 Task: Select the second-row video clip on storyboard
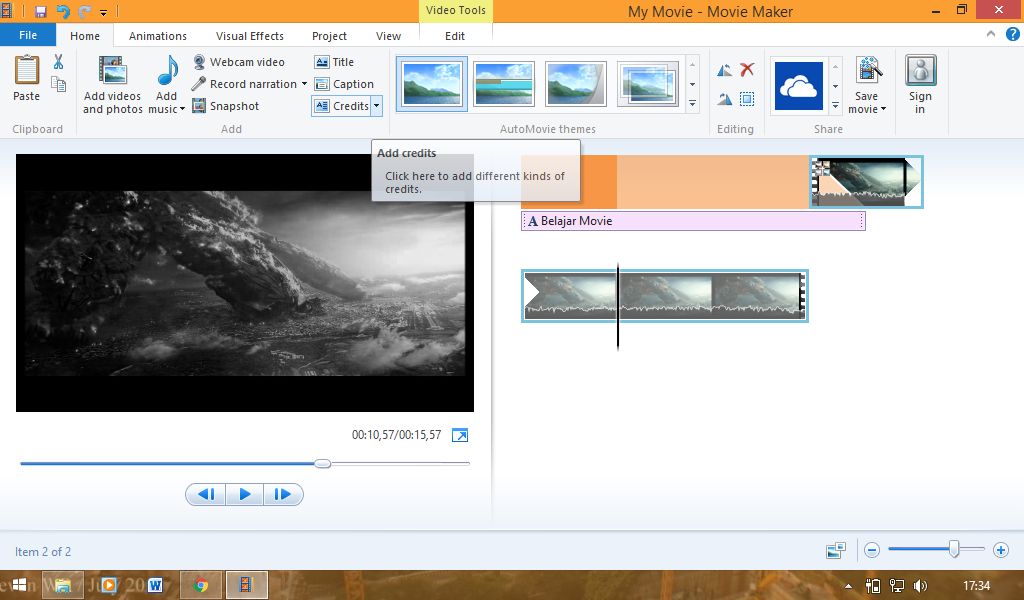(x=665, y=296)
